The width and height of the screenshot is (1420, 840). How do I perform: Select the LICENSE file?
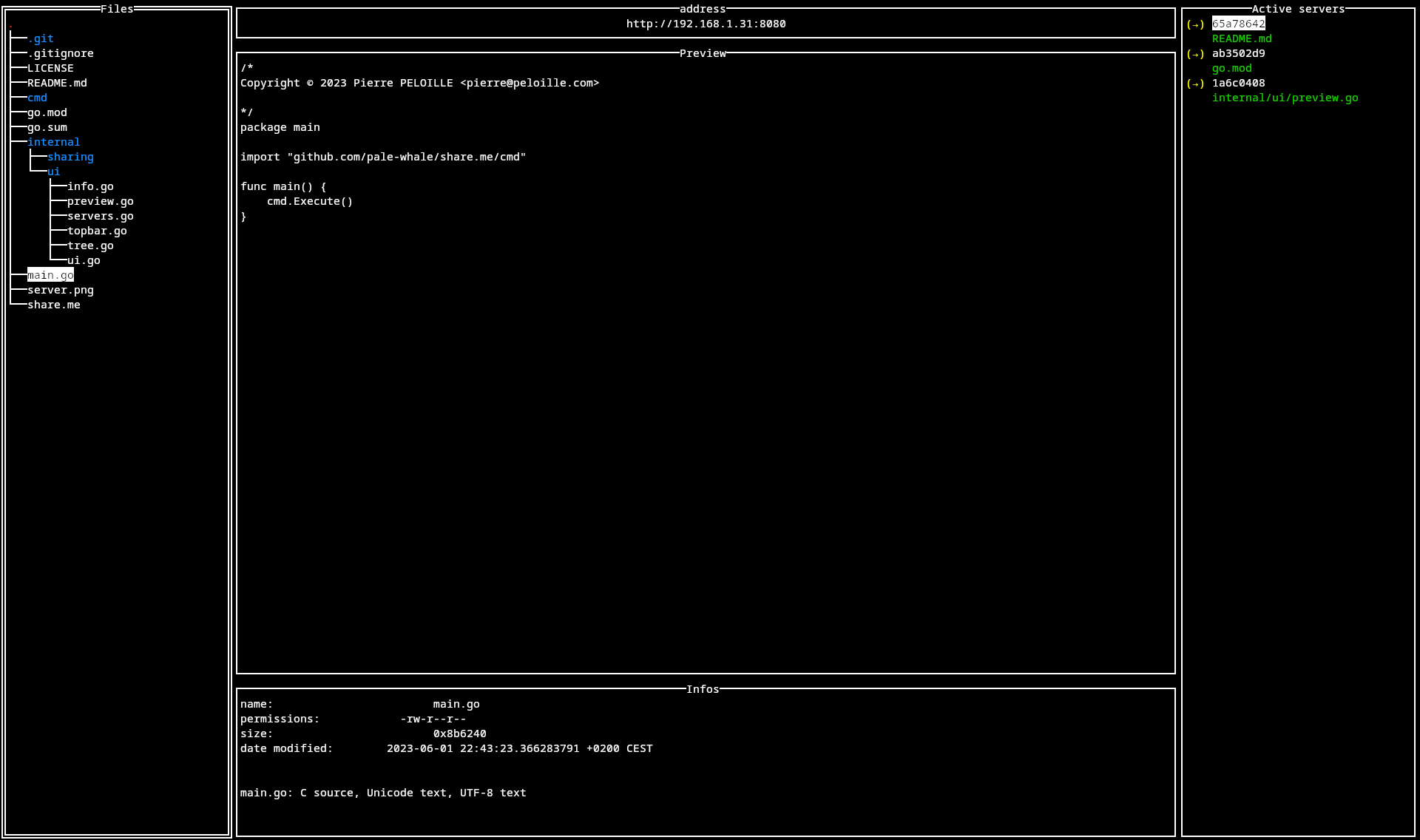coord(50,68)
